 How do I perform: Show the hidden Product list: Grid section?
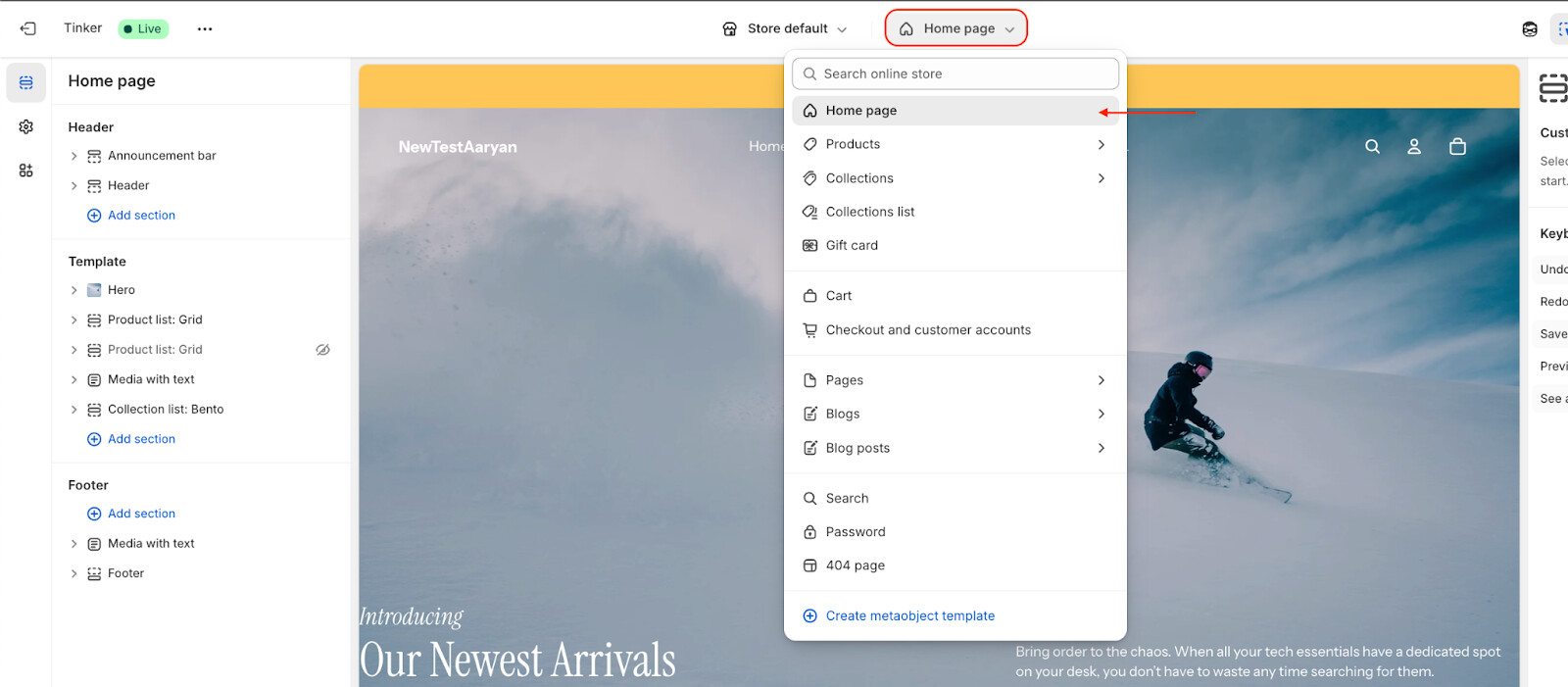pyautogui.click(x=322, y=350)
